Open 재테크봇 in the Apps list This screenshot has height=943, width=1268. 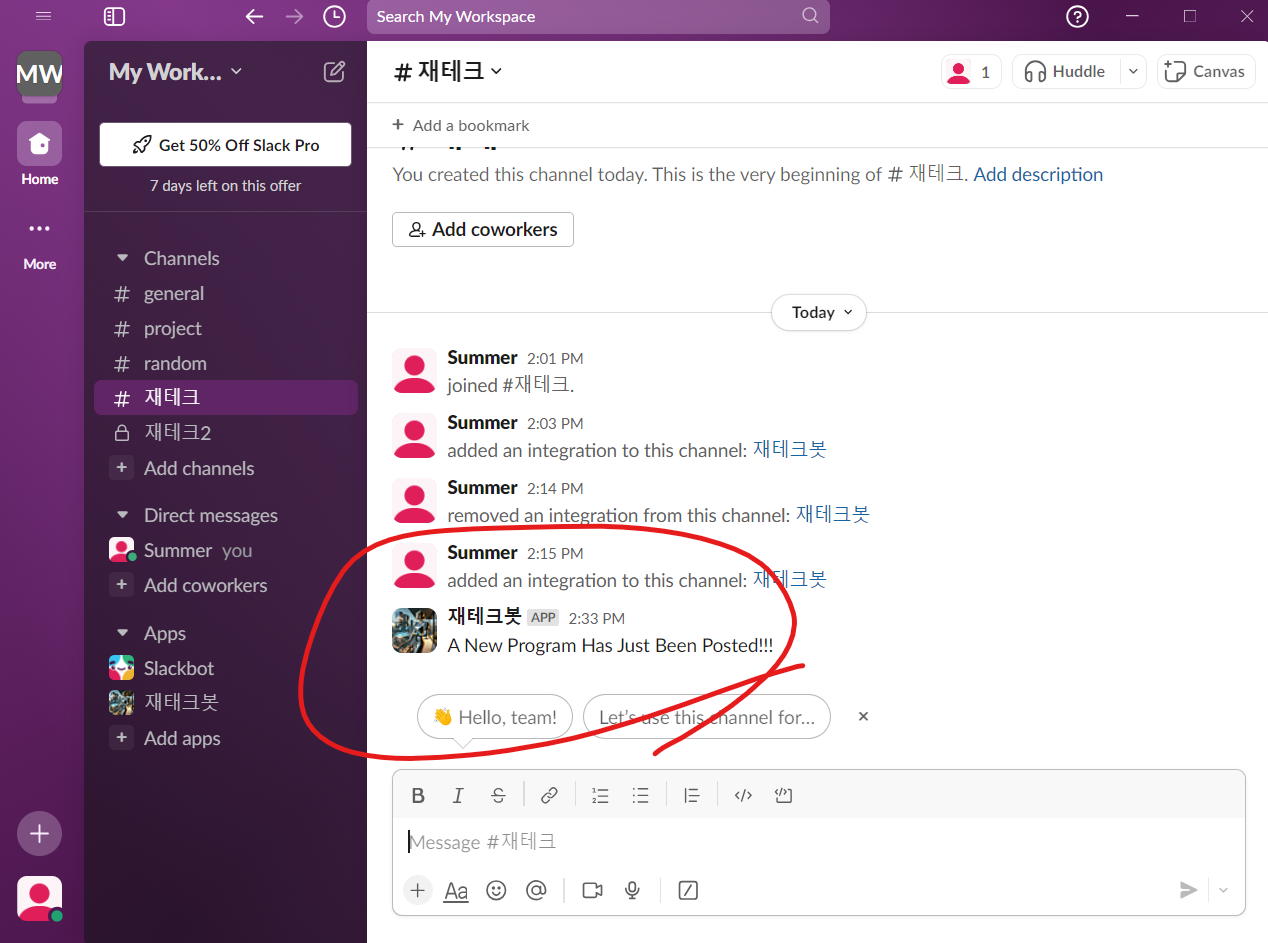(x=226, y=702)
